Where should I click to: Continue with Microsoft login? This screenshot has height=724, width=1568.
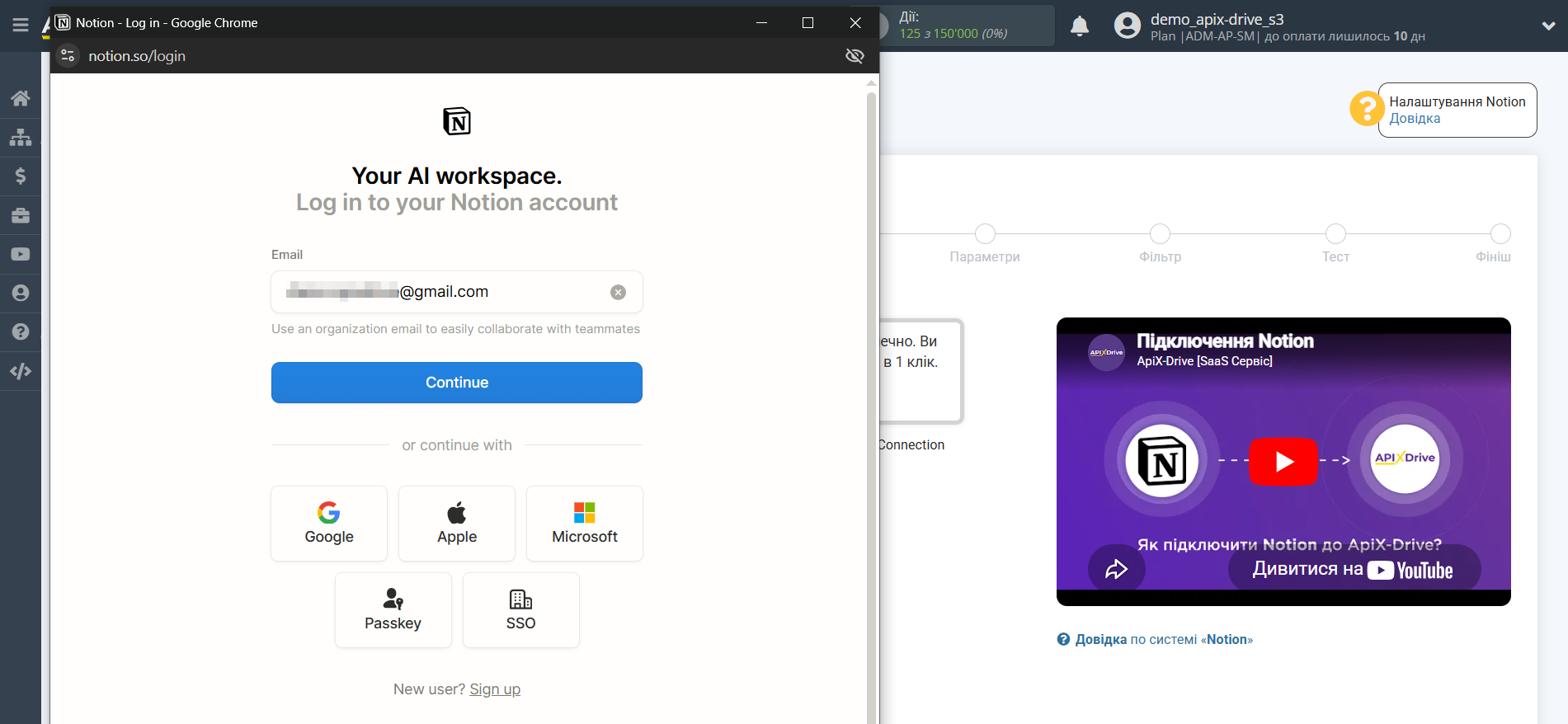pyautogui.click(x=585, y=524)
